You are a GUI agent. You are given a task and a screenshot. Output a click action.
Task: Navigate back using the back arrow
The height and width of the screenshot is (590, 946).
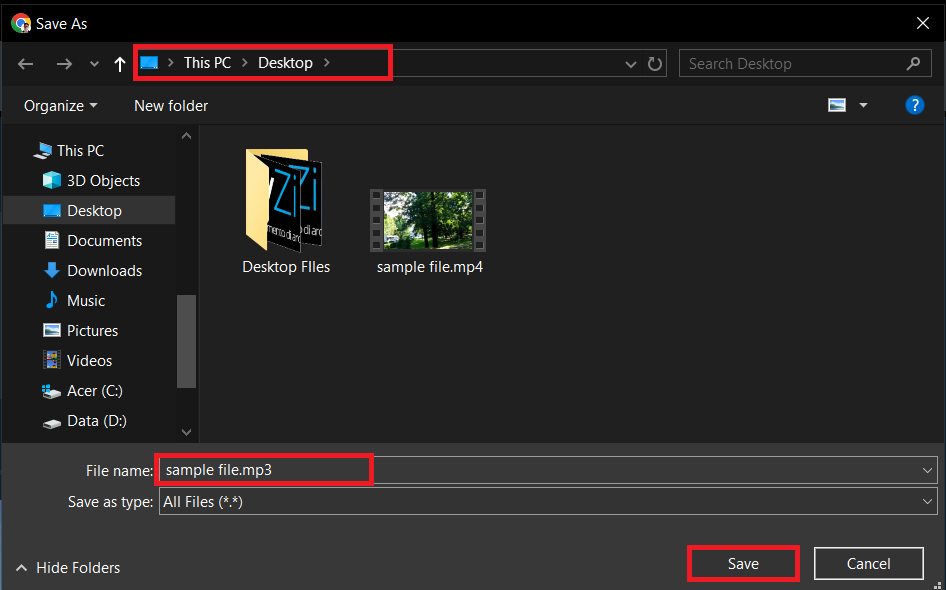pos(25,63)
